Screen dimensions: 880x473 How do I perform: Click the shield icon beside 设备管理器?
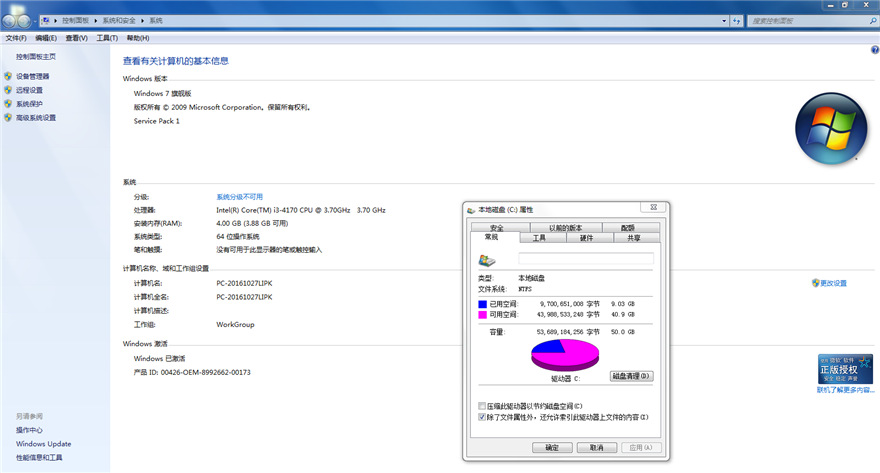pyautogui.click(x=8, y=76)
